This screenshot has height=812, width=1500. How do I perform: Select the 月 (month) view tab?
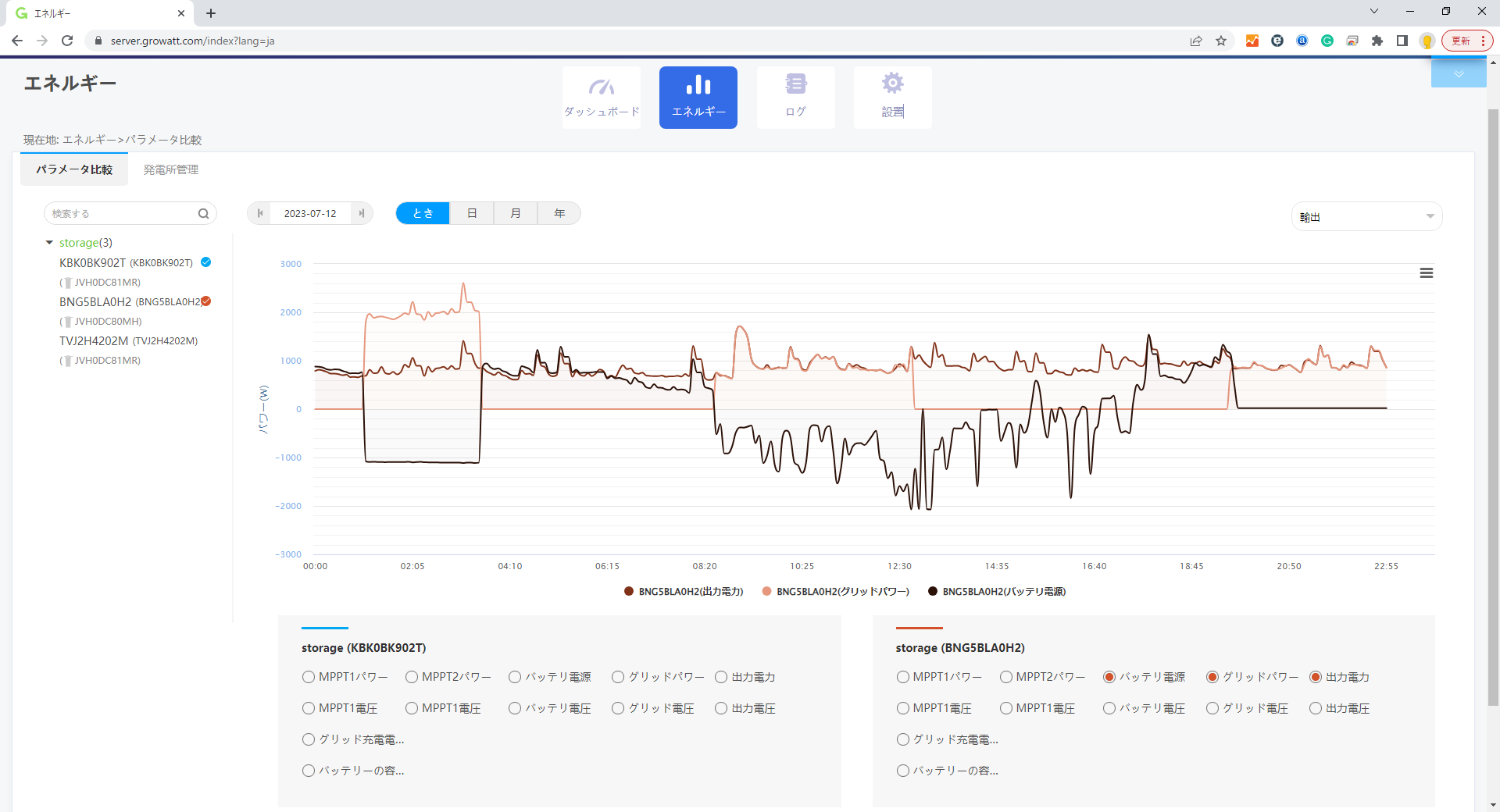pyautogui.click(x=515, y=214)
